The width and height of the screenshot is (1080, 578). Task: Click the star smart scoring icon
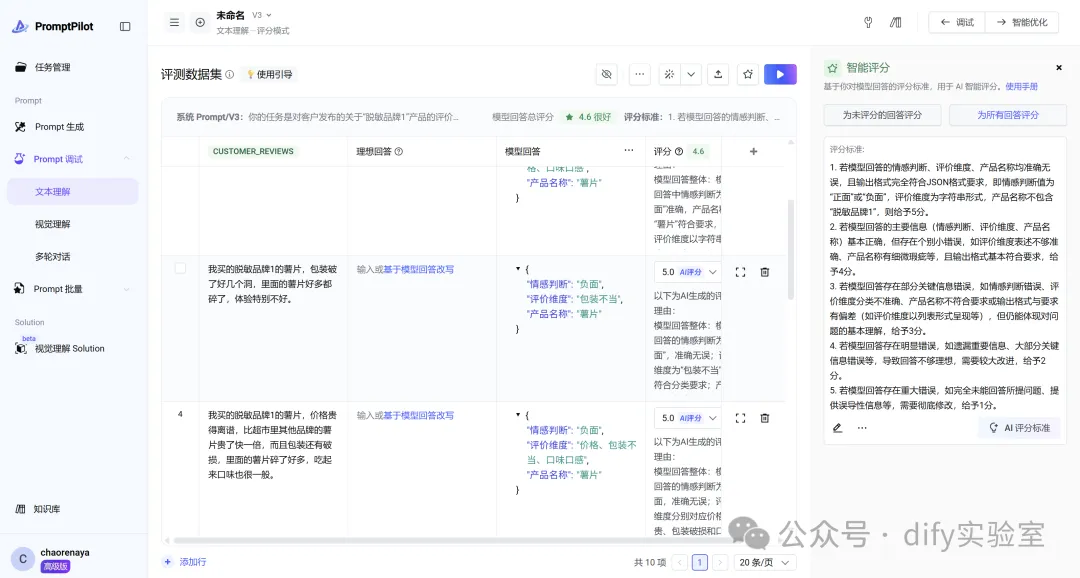747,74
